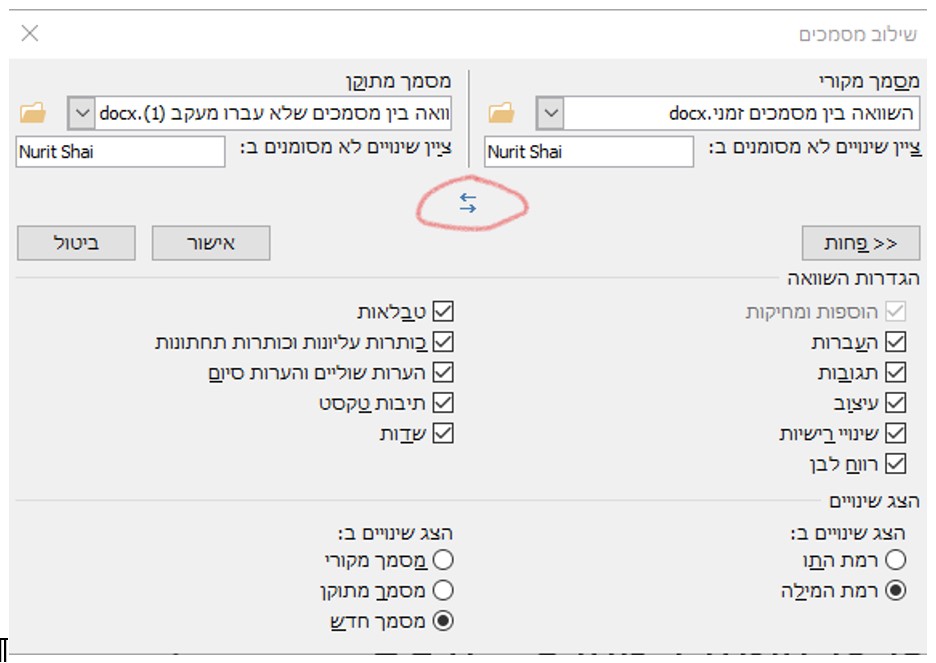Screen dimensions: 936x663
Task: Toggle the תגובות checkbox
Action: click(x=895, y=372)
